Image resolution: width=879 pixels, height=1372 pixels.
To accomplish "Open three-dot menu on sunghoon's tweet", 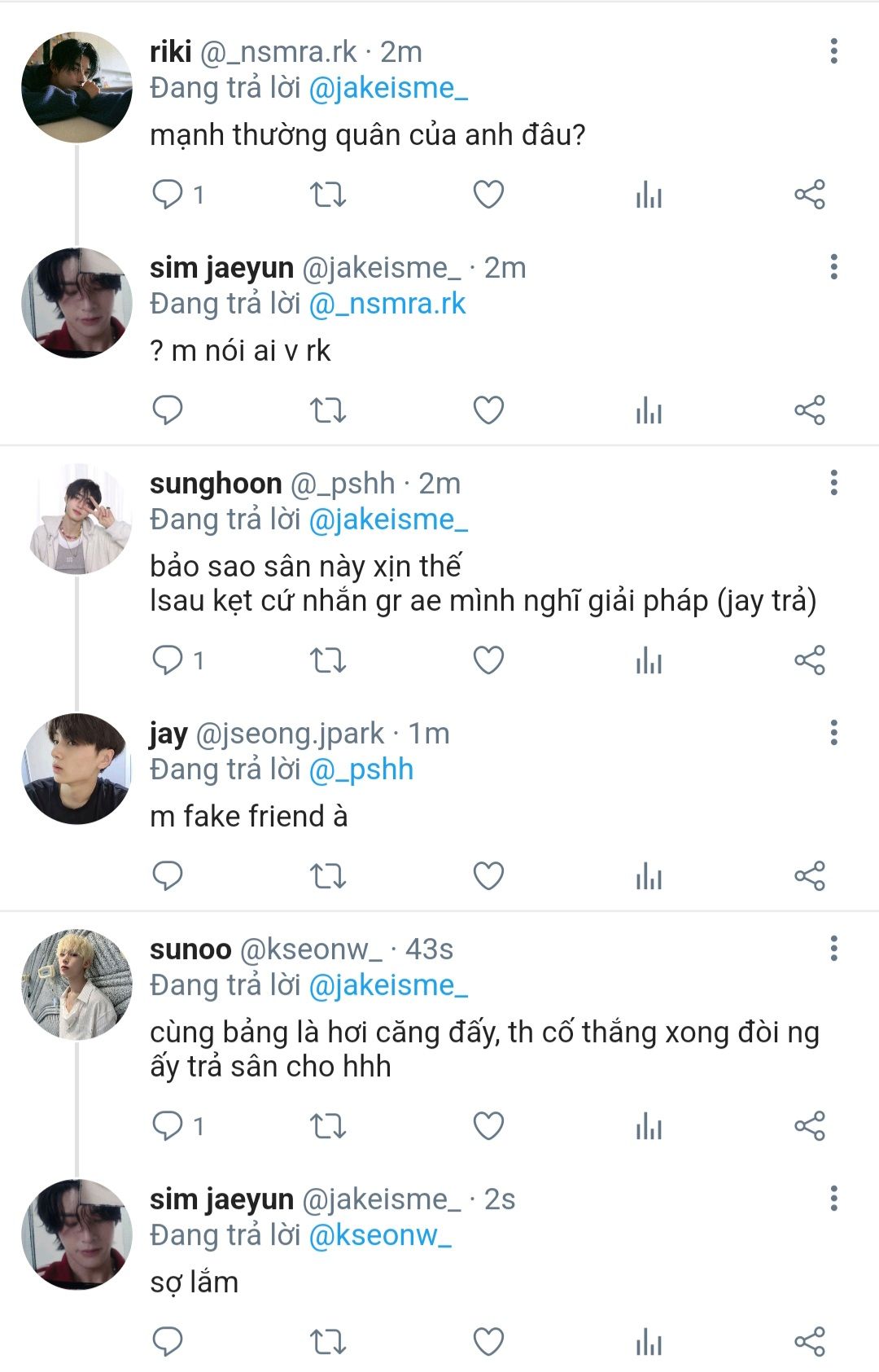I will click(x=833, y=483).
